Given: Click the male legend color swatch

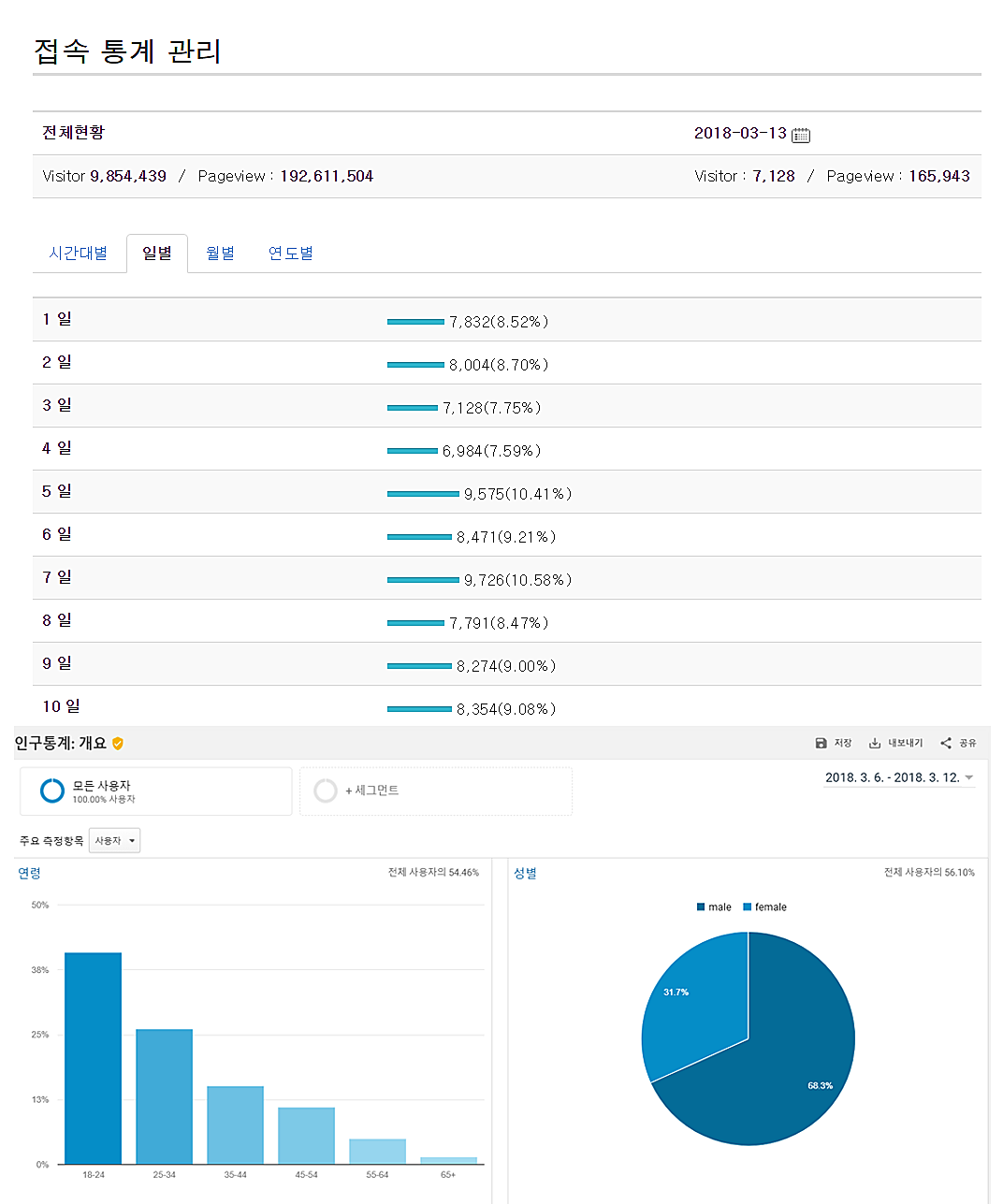Looking at the screenshot, I should point(701,907).
